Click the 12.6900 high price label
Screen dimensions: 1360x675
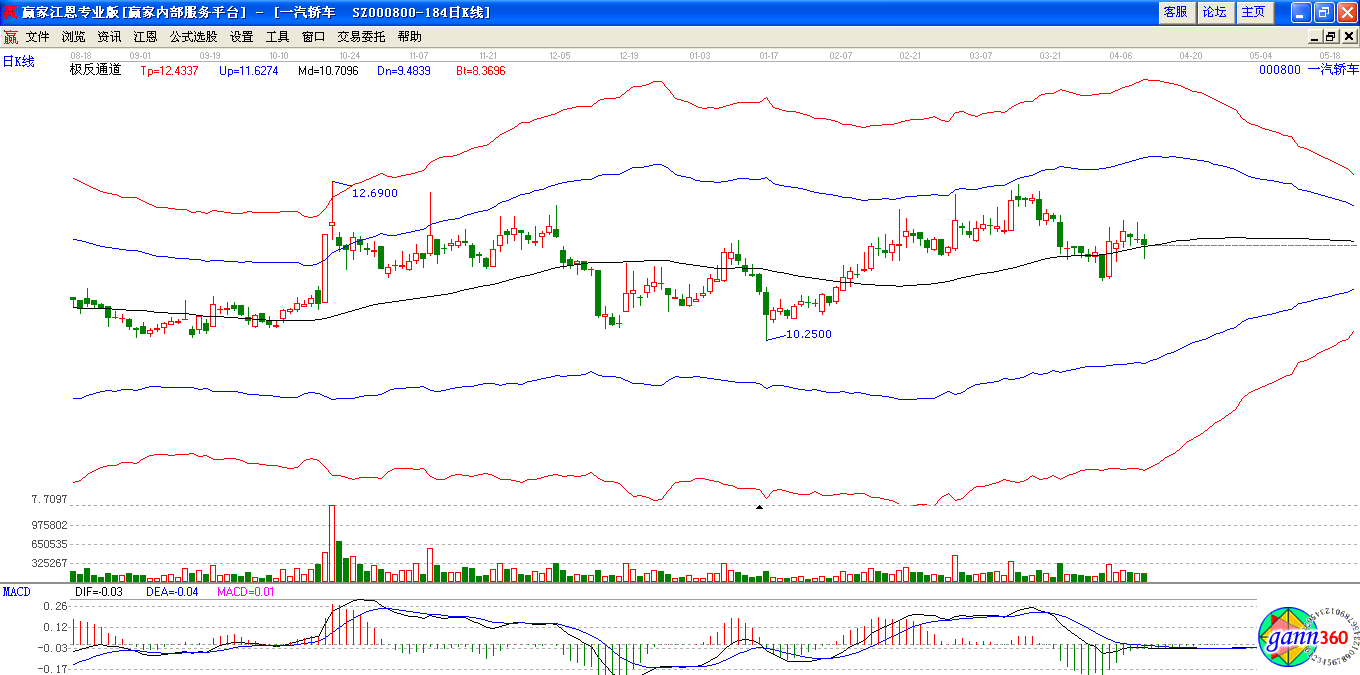[x=375, y=193]
